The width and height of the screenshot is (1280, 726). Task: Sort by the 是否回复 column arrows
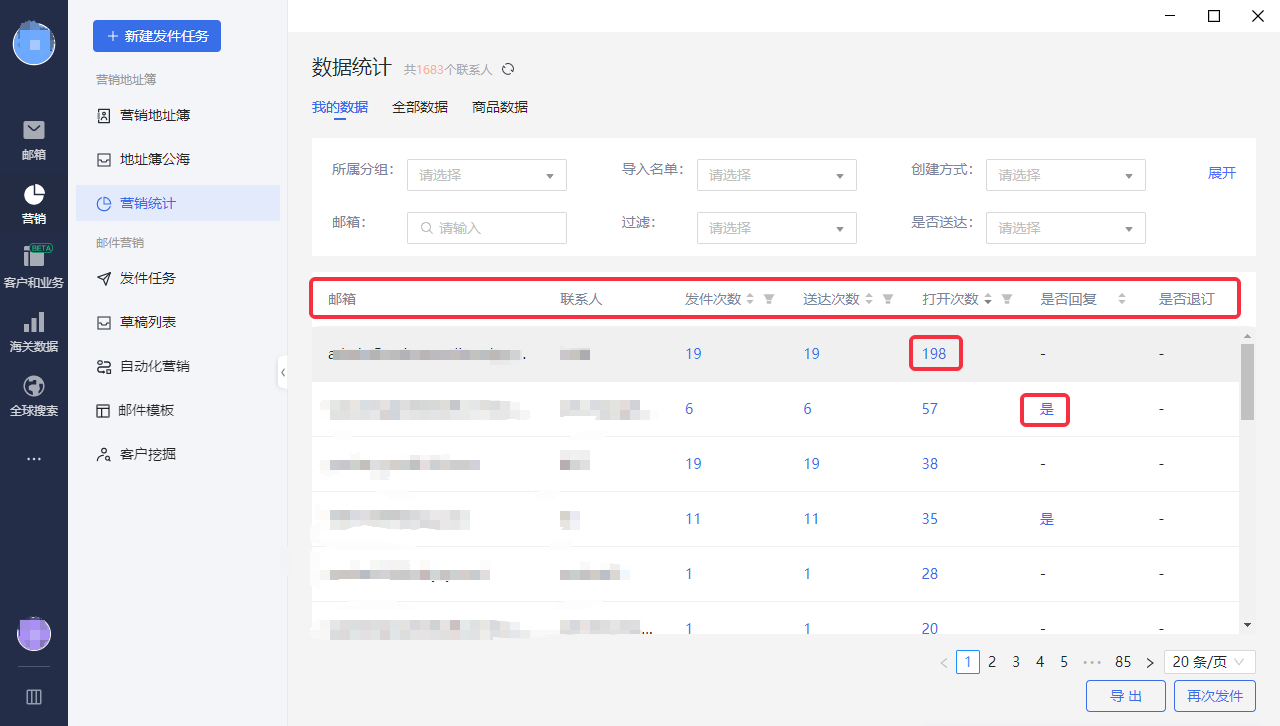coord(1122,299)
